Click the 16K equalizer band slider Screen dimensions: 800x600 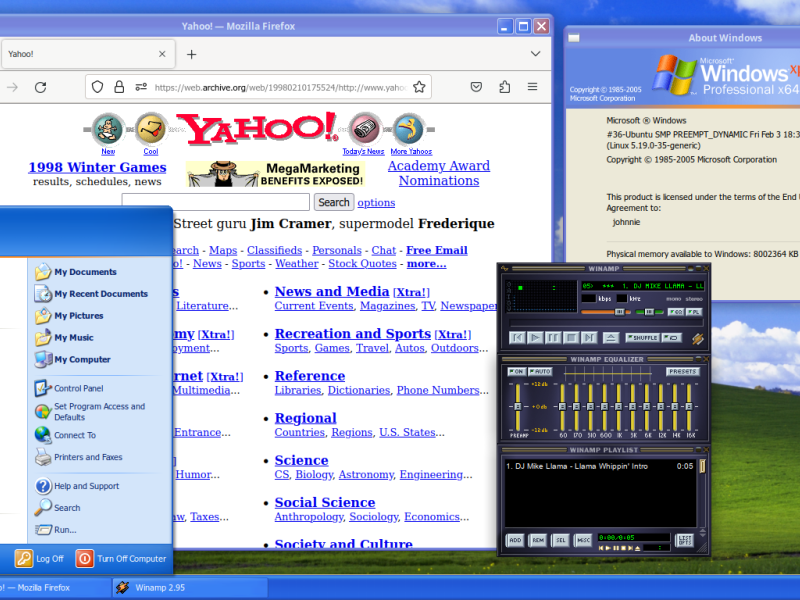pyautogui.click(x=689, y=407)
